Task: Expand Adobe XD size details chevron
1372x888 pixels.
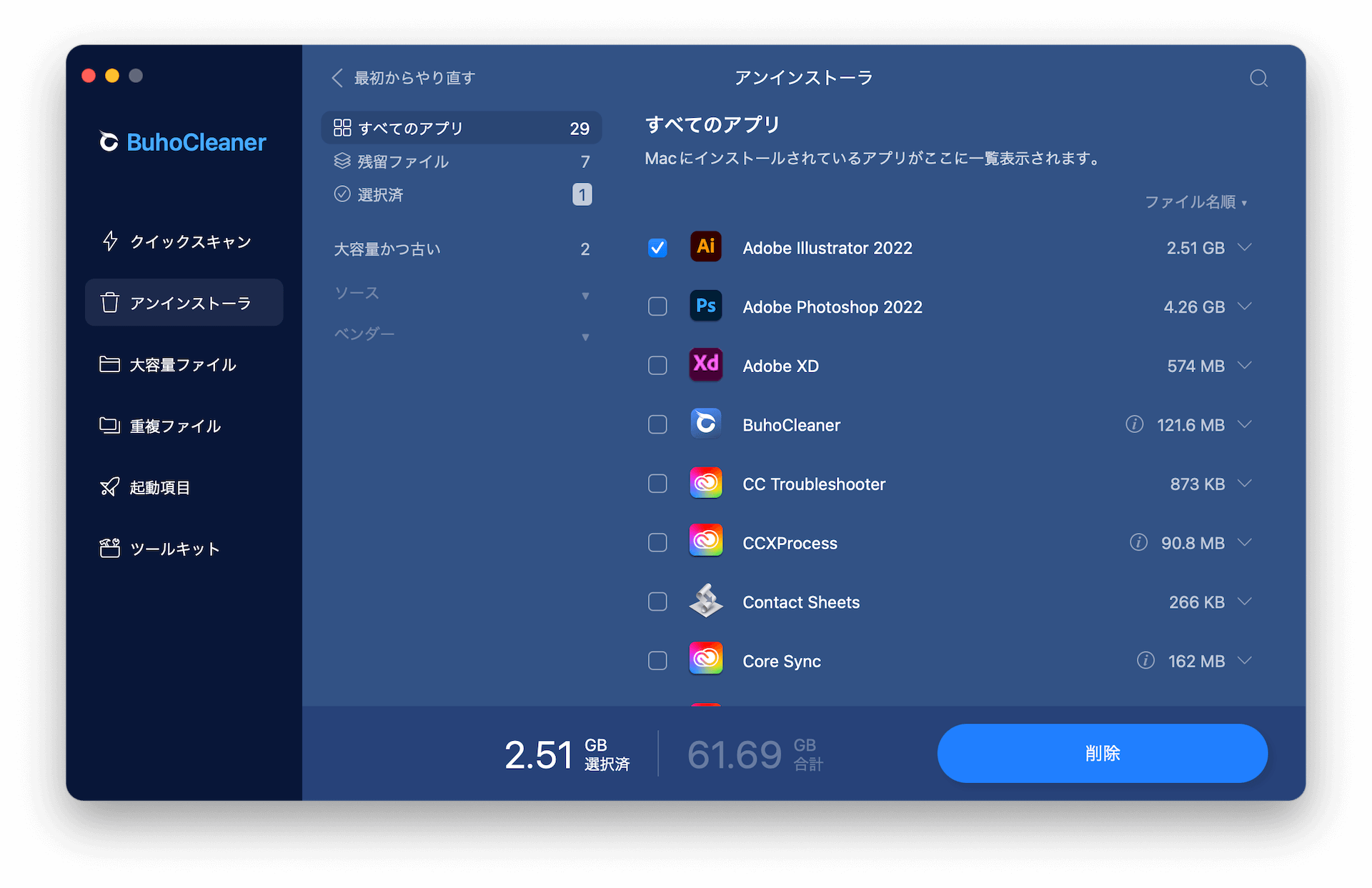Action: (1246, 365)
